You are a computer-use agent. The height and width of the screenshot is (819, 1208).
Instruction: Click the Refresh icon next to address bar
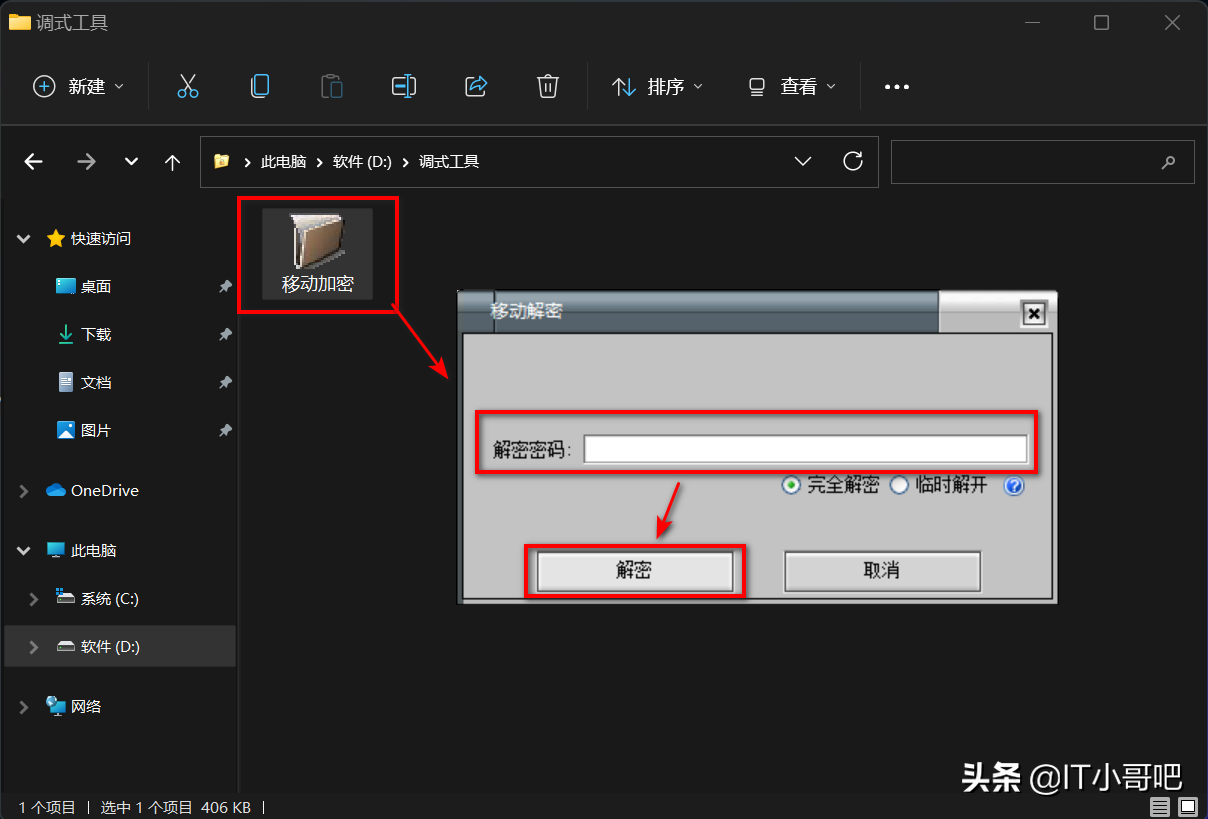click(852, 161)
